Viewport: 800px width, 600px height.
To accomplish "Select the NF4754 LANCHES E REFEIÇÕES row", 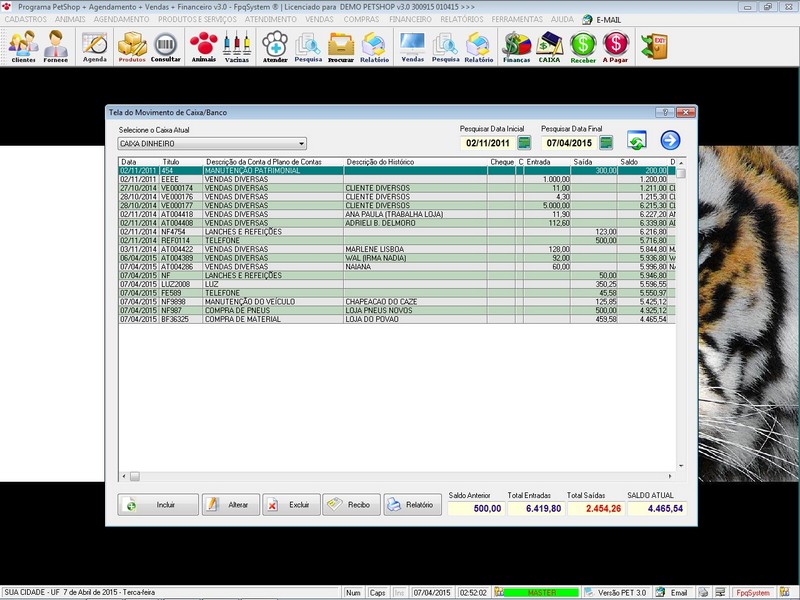I will (x=397, y=232).
